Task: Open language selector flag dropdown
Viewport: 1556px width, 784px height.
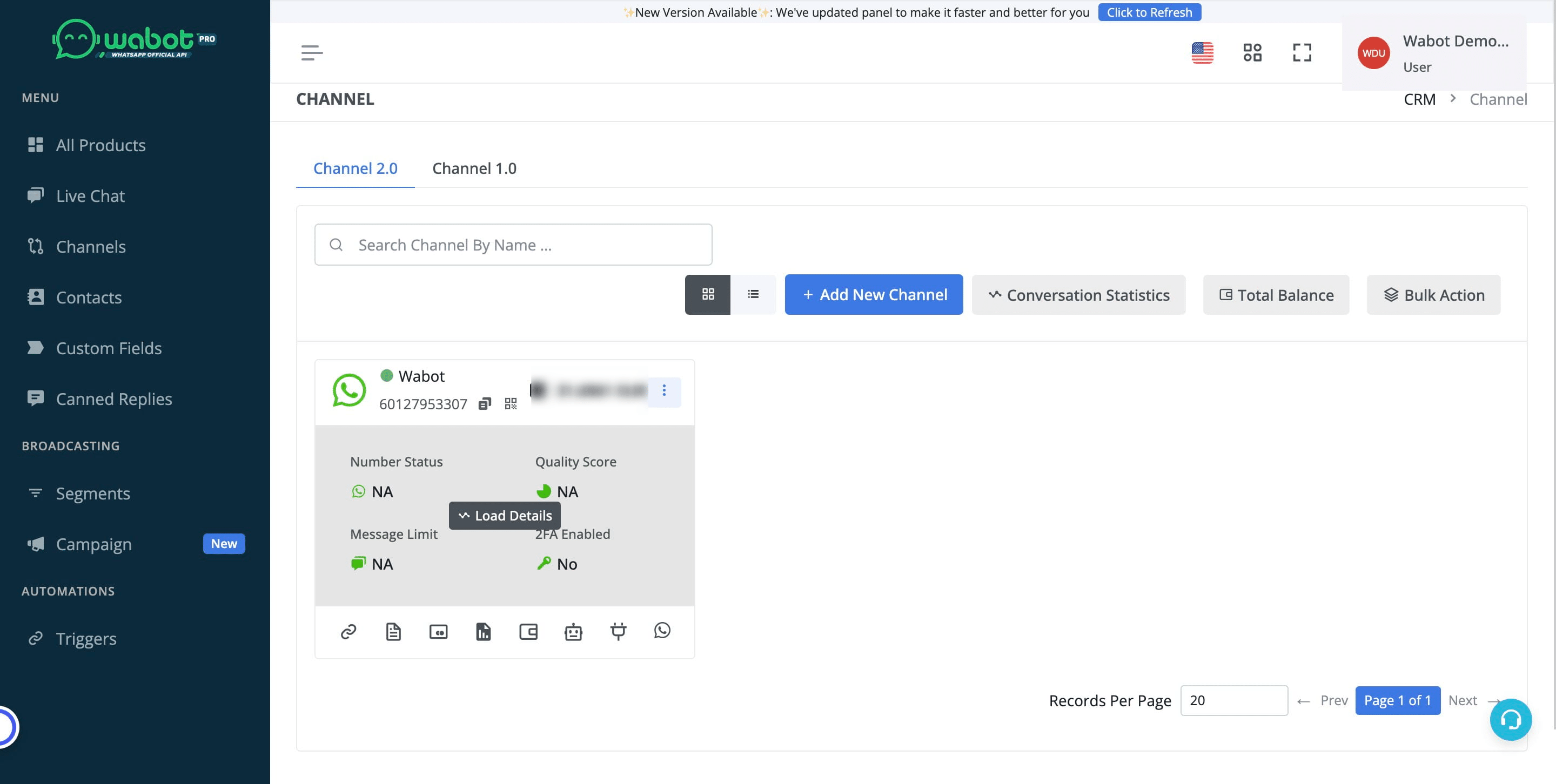Action: click(x=1202, y=52)
